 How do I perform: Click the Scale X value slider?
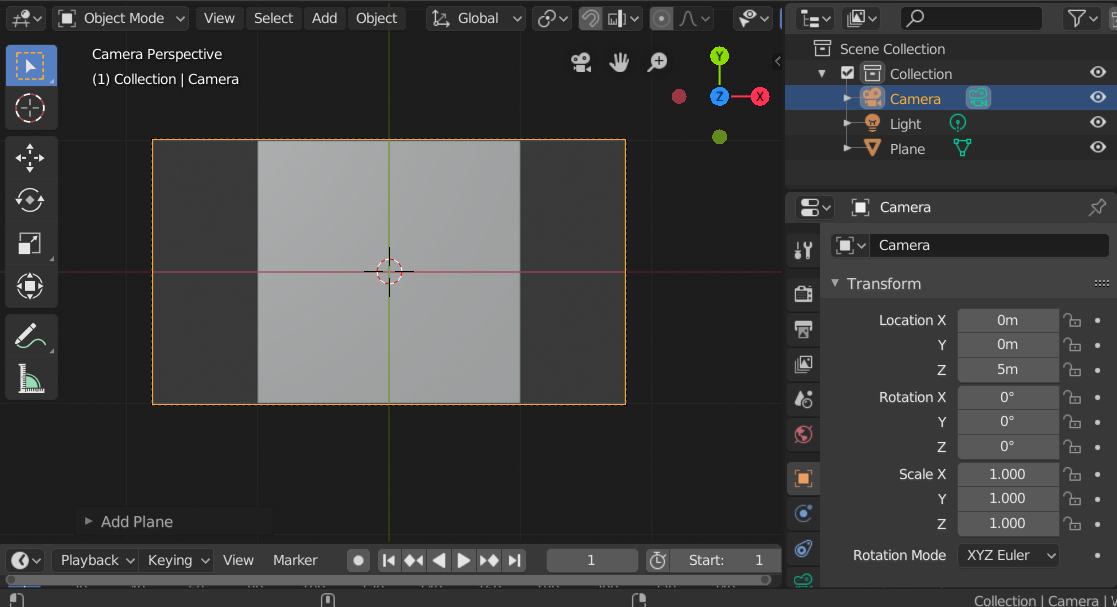pos(1008,474)
